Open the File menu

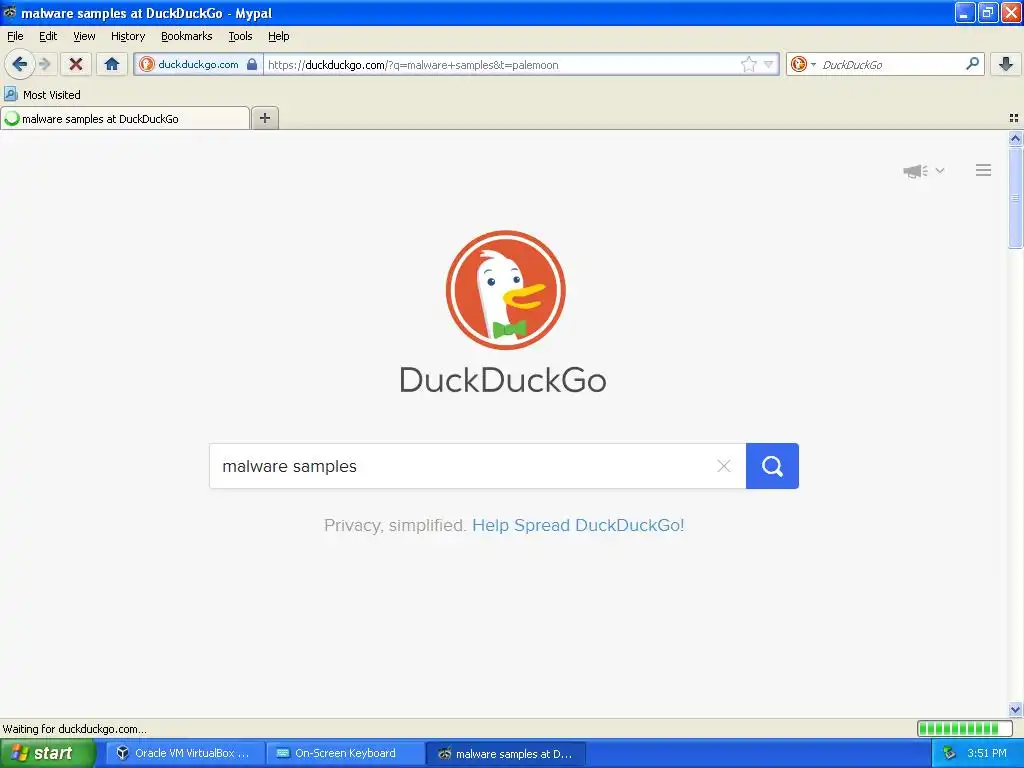pos(15,37)
